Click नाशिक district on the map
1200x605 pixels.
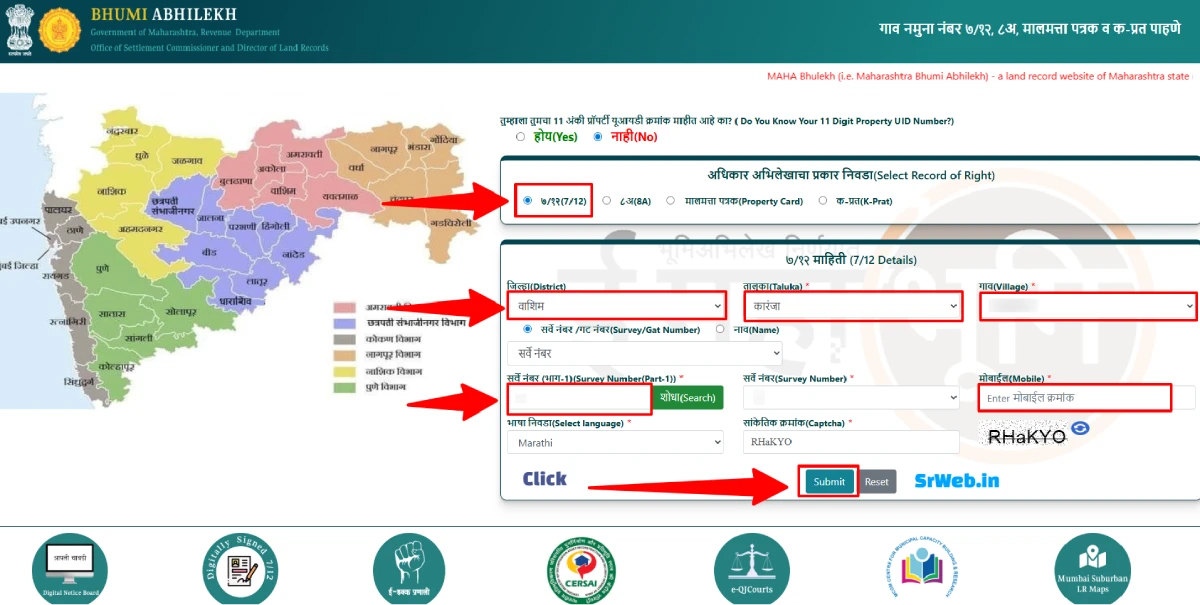(113, 190)
